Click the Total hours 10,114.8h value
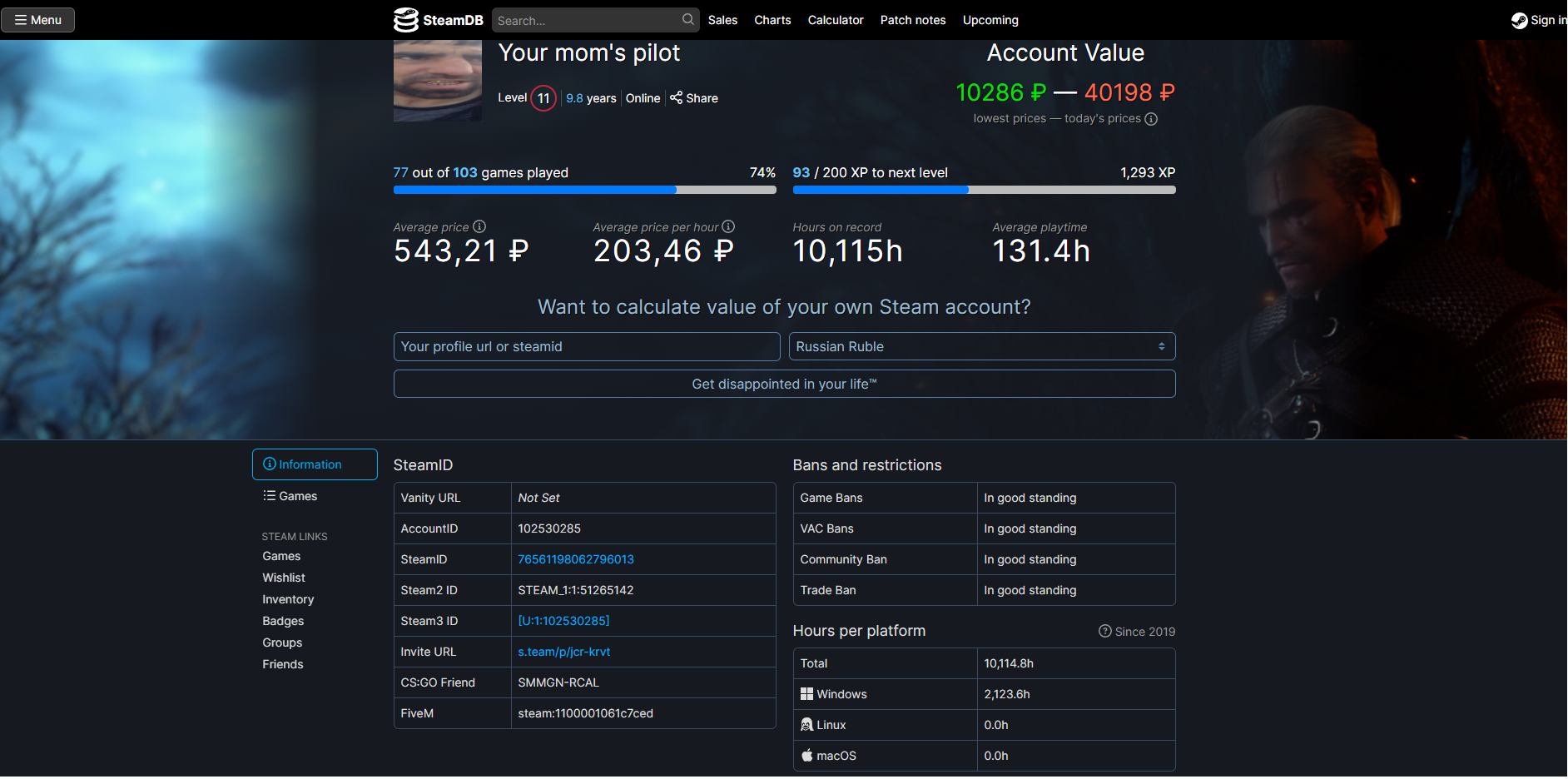Screen dimensions: 1568x779 [1009, 663]
